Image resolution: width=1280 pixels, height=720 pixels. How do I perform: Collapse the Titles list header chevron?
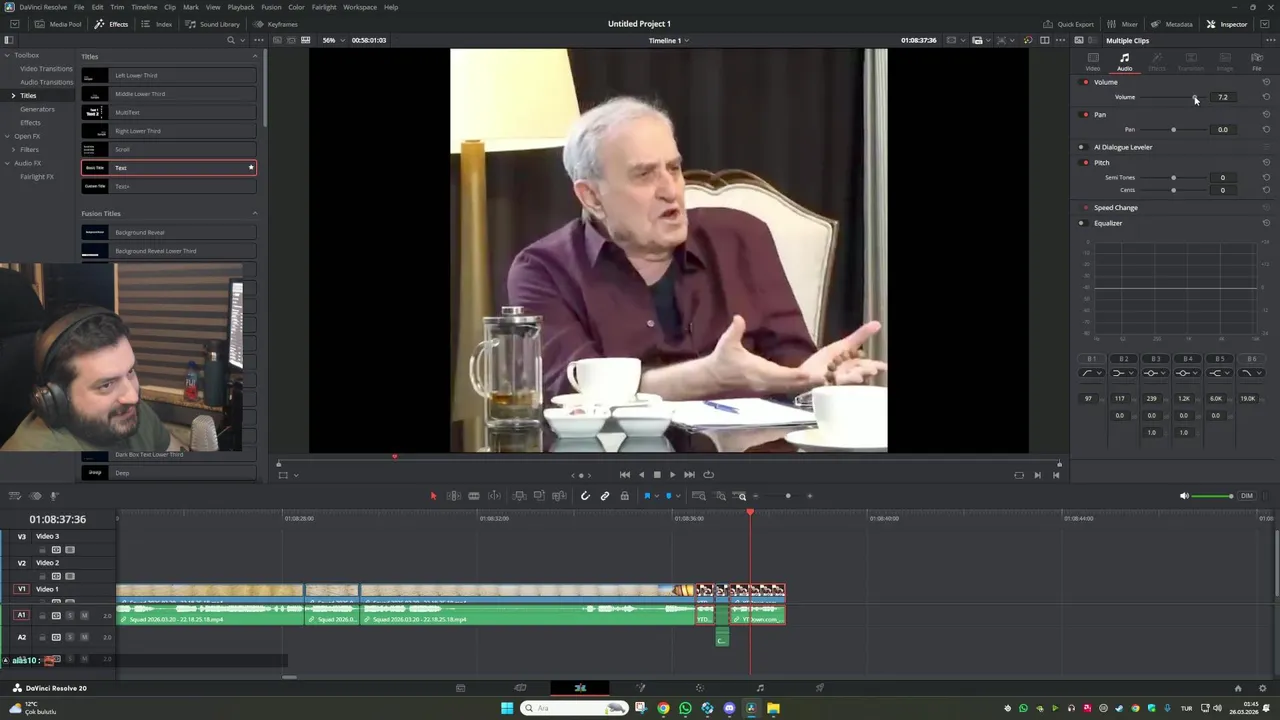[254, 56]
